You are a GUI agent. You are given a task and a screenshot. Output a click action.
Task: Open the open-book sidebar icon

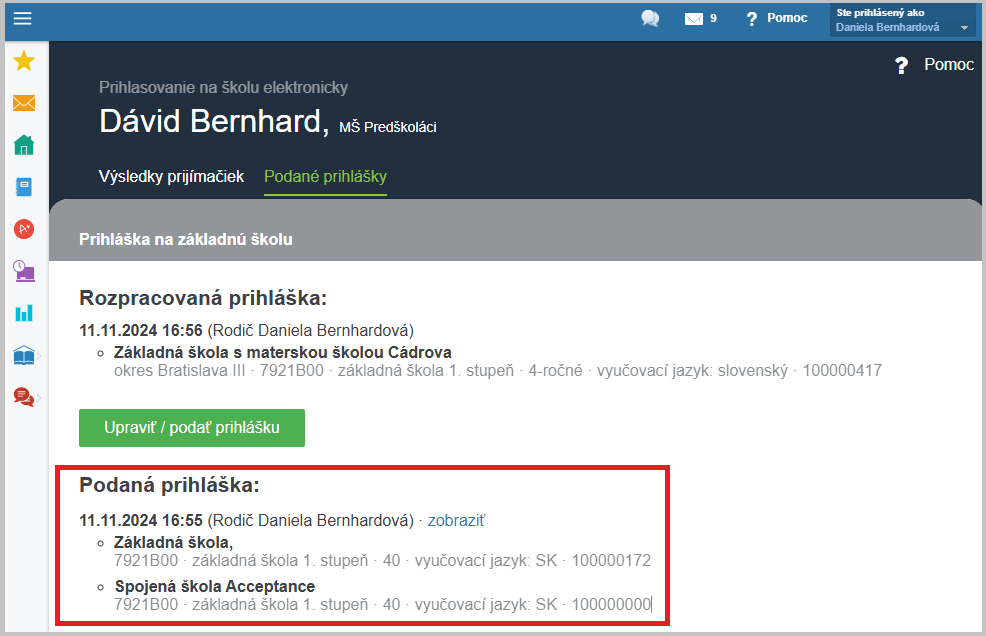click(24, 355)
